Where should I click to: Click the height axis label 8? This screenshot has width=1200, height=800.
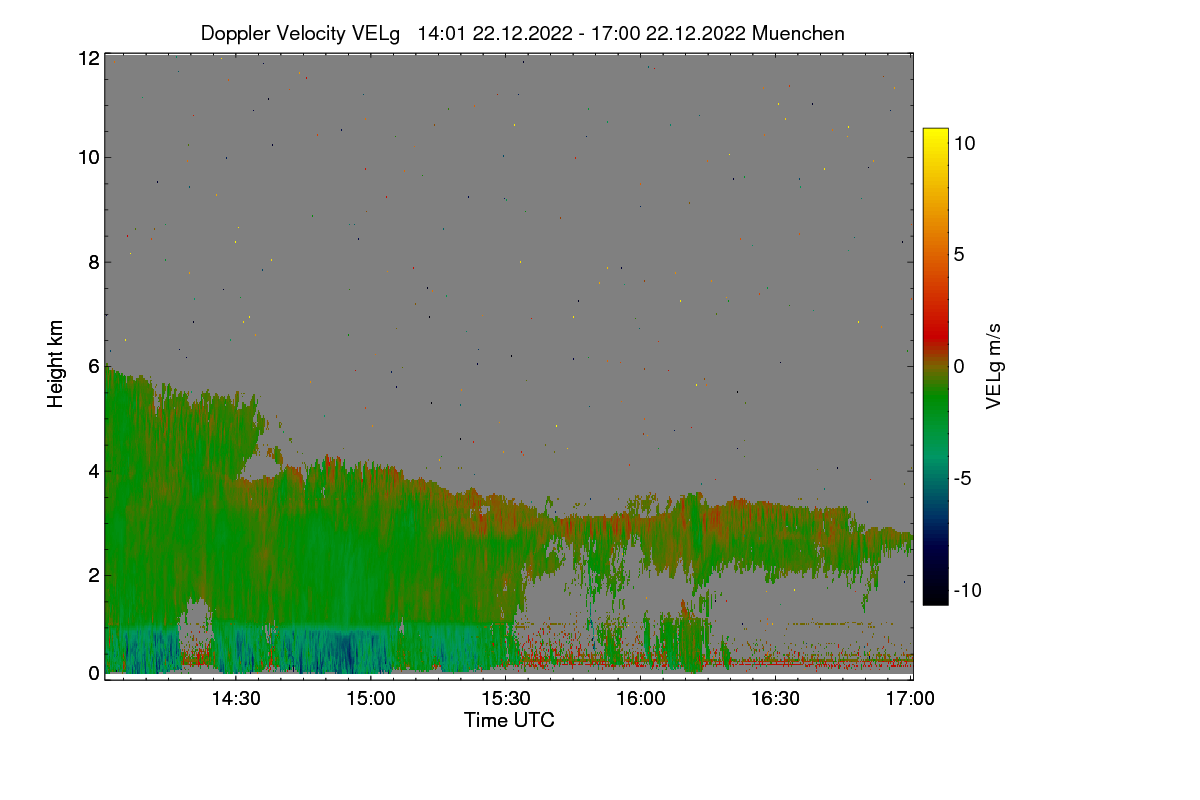(x=94, y=262)
